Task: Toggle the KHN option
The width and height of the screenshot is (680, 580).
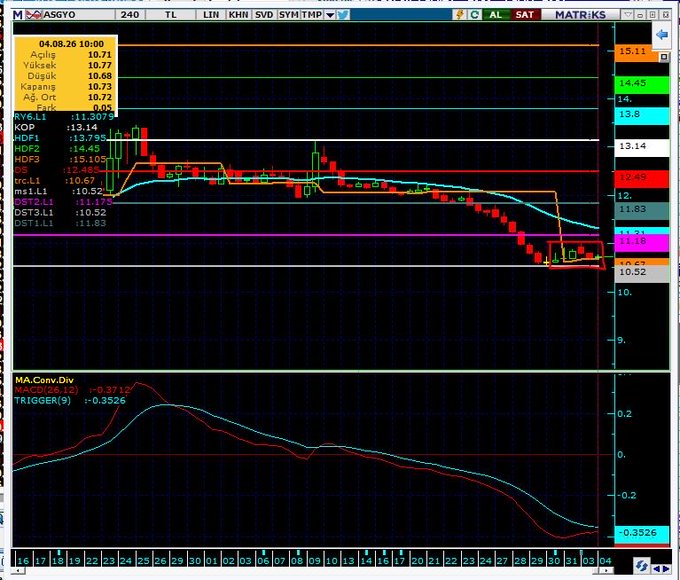Action: pos(239,15)
